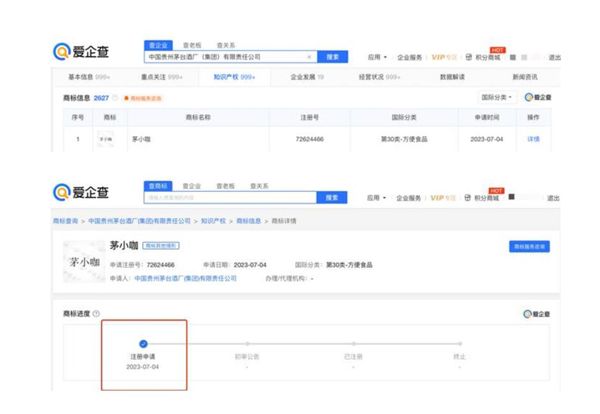
Task: Select the 查关系 search tab in upper header
Action: pyautogui.click(x=226, y=45)
